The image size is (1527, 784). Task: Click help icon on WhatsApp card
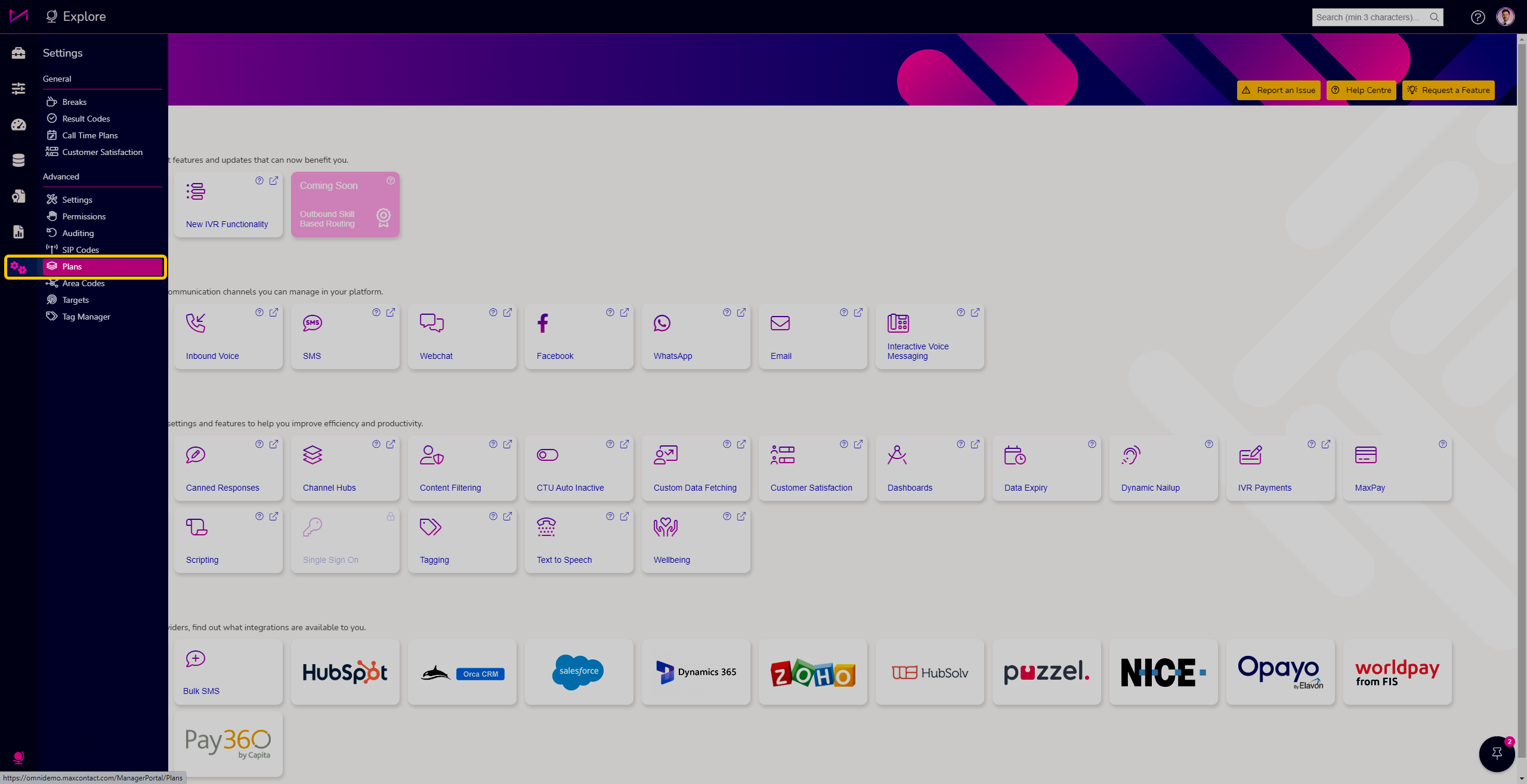727,312
